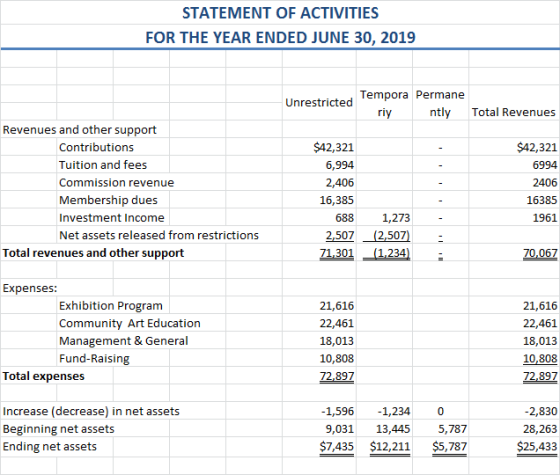Screen dimensions: 560x475
Task: Click the Total Revenues column header
Action: (514, 112)
